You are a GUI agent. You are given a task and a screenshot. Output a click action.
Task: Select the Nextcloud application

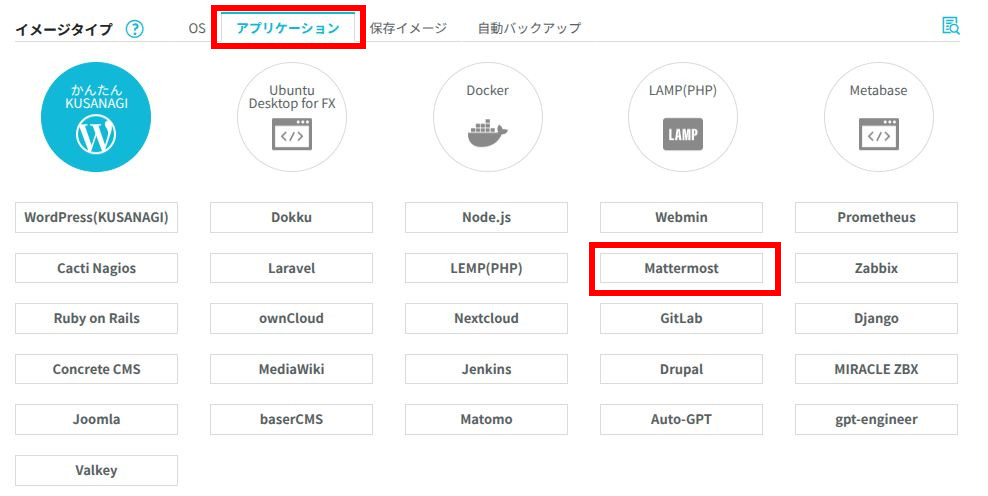coord(486,318)
